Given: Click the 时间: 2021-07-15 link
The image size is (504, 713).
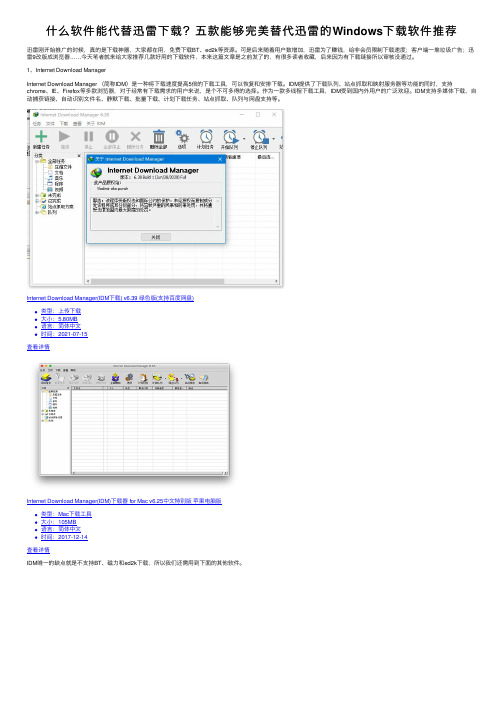Looking at the screenshot, I should point(64,334).
